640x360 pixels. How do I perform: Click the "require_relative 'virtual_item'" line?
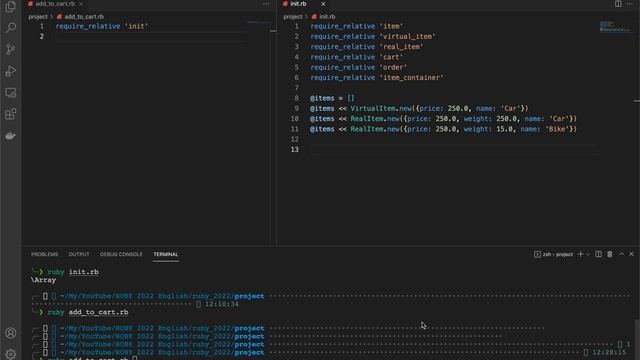point(373,36)
